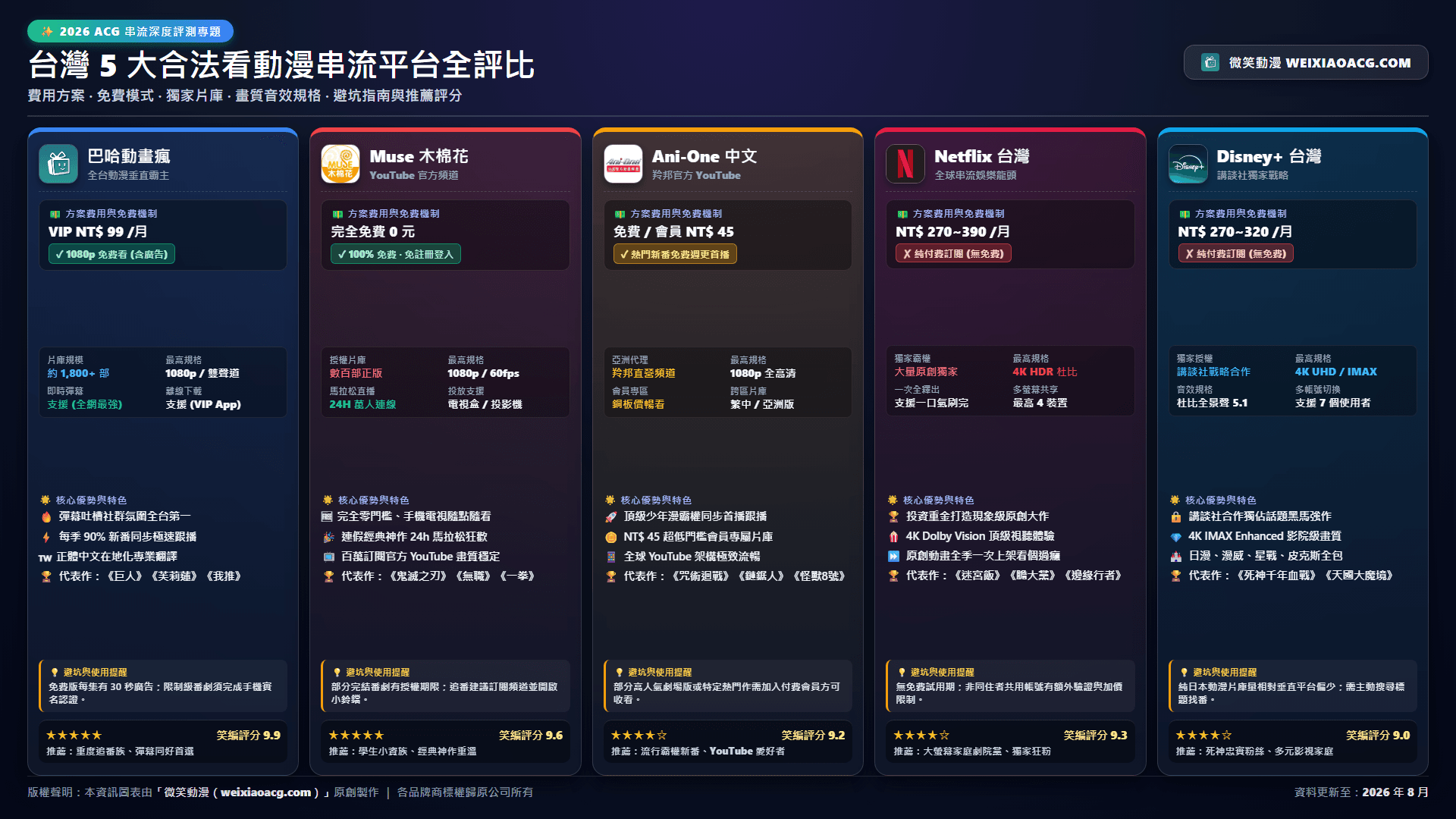Viewport: 1456px width, 819px height.
Task: Click the icon beside 完全零門檻、手機電視隨點隨看
Action: point(327,516)
